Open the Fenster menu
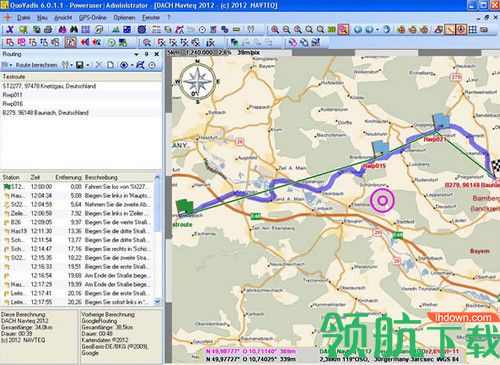The image size is (500, 365). coord(151,18)
